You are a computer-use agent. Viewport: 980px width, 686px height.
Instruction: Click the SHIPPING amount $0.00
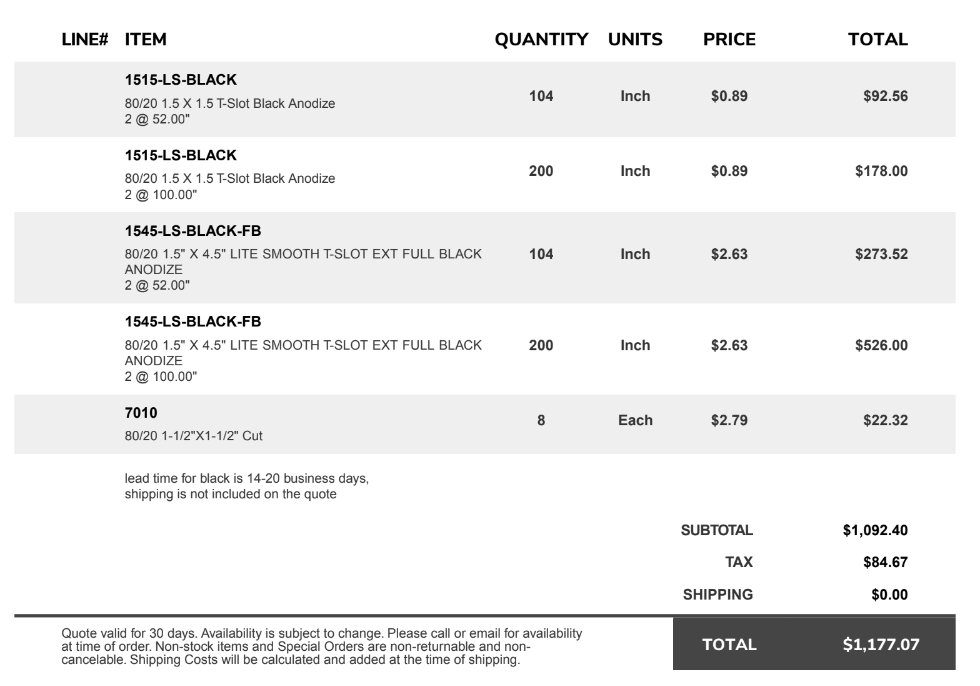(x=889, y=595)
